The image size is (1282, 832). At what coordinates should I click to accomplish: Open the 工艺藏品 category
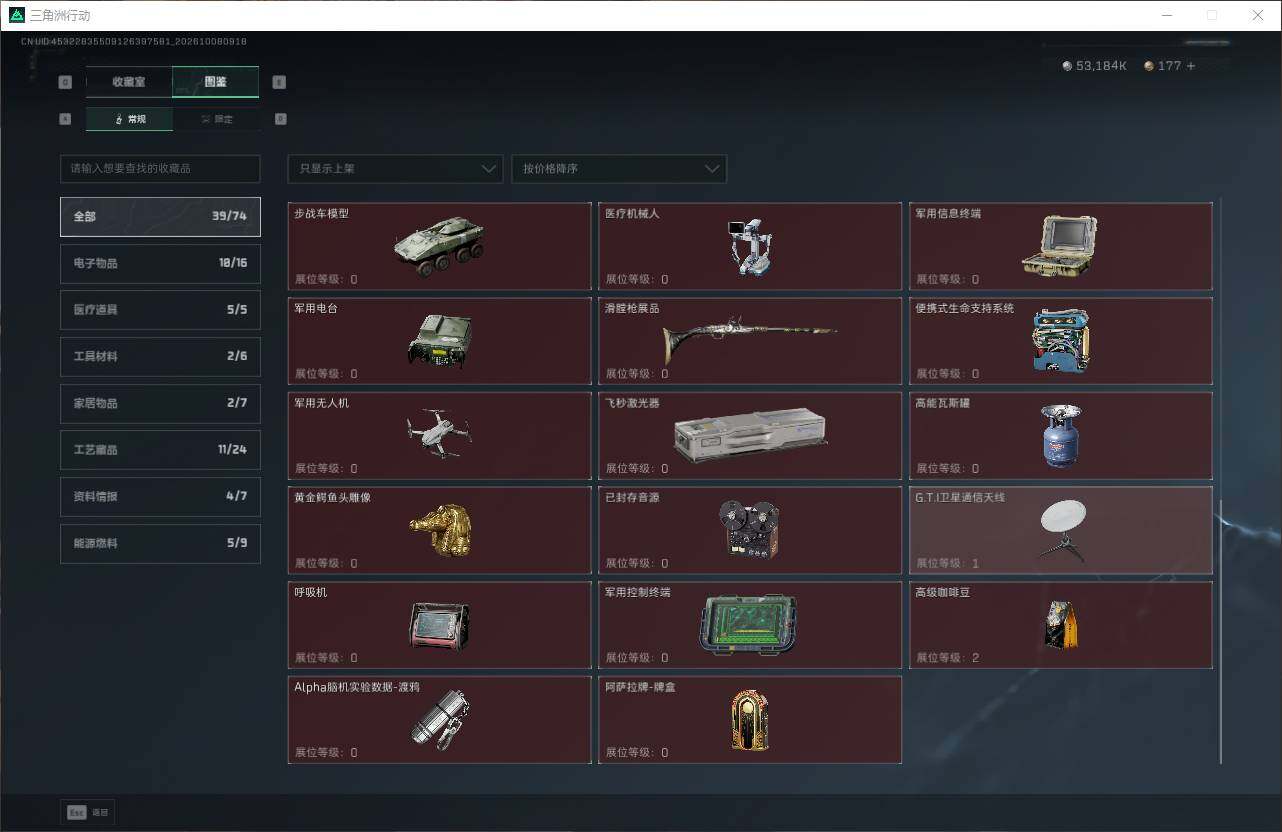point(160,450)
